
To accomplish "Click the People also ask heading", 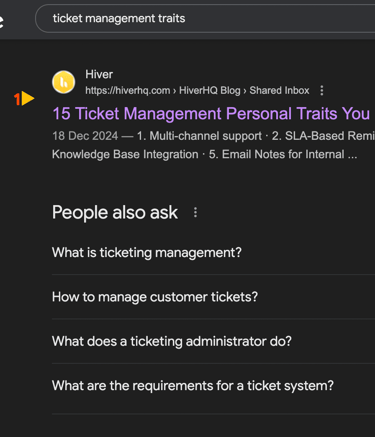I will pos(115,213).
